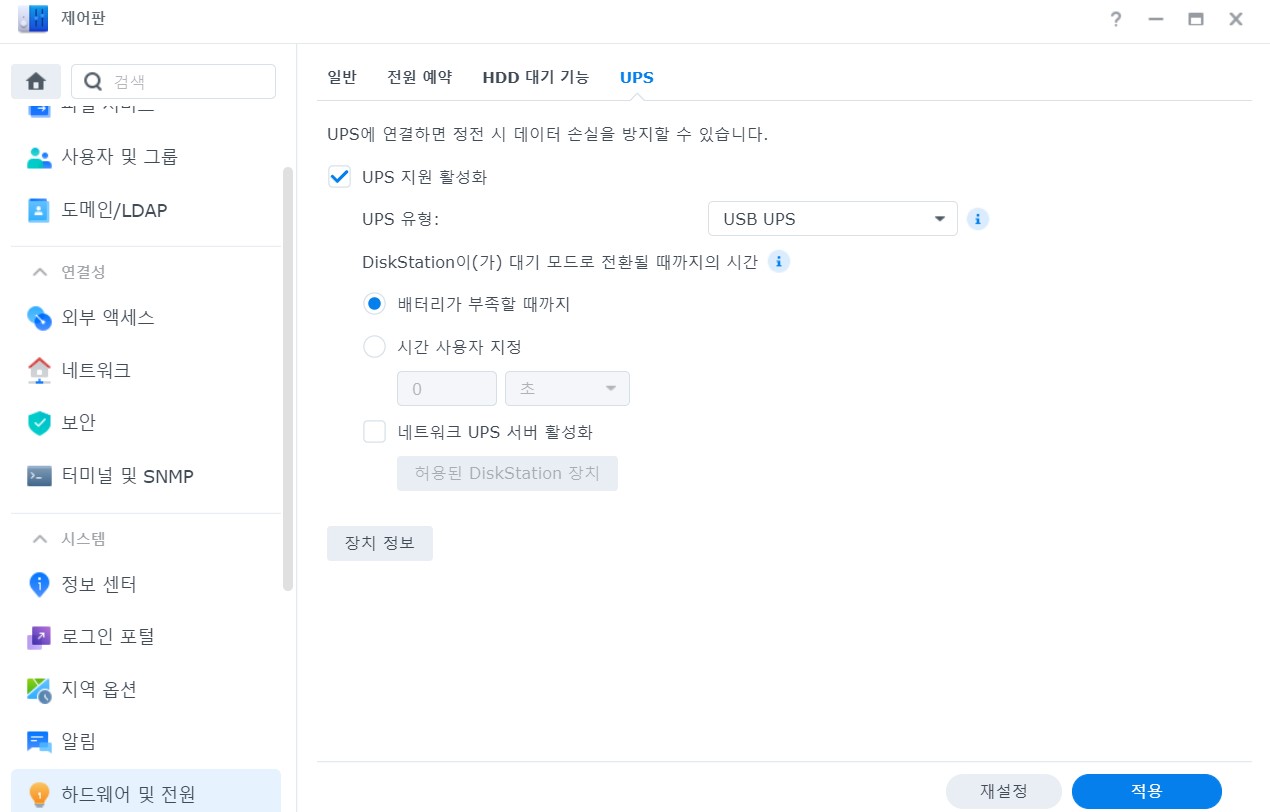1270x812 pixels.
Task: Click the 재설정 button
Action: click(1003, 790)
